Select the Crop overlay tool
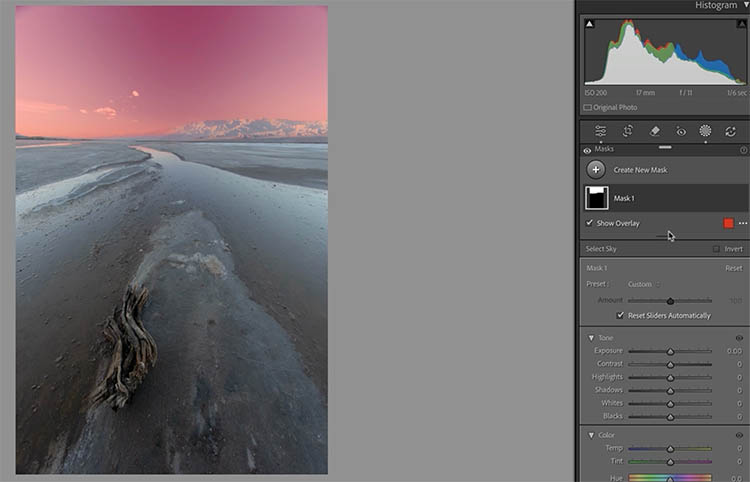The height and width of the screenshot is (482, 750). (628, 131)
